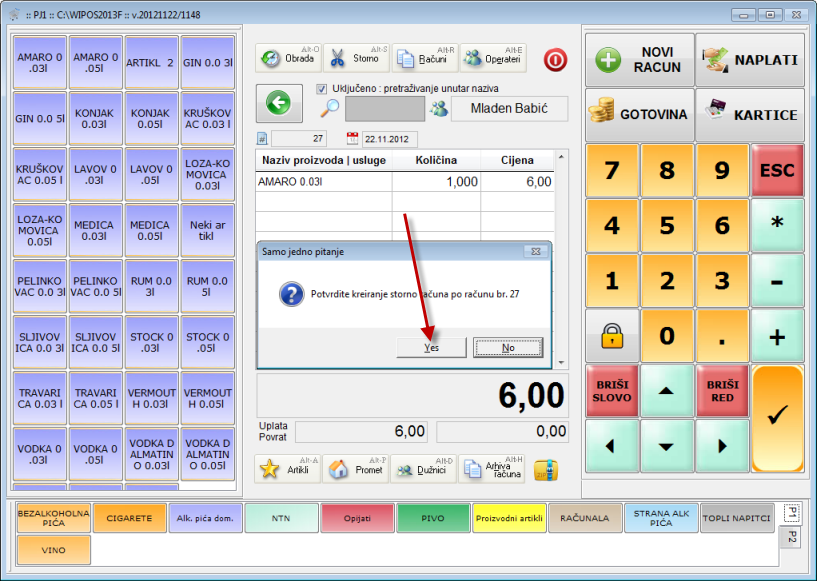Viewport: 817px width, 581px height.
Task: Toggle the 'pretraživanje unutar naziva' checkbox
Action: pyautogui.click(x=322, y=88)
